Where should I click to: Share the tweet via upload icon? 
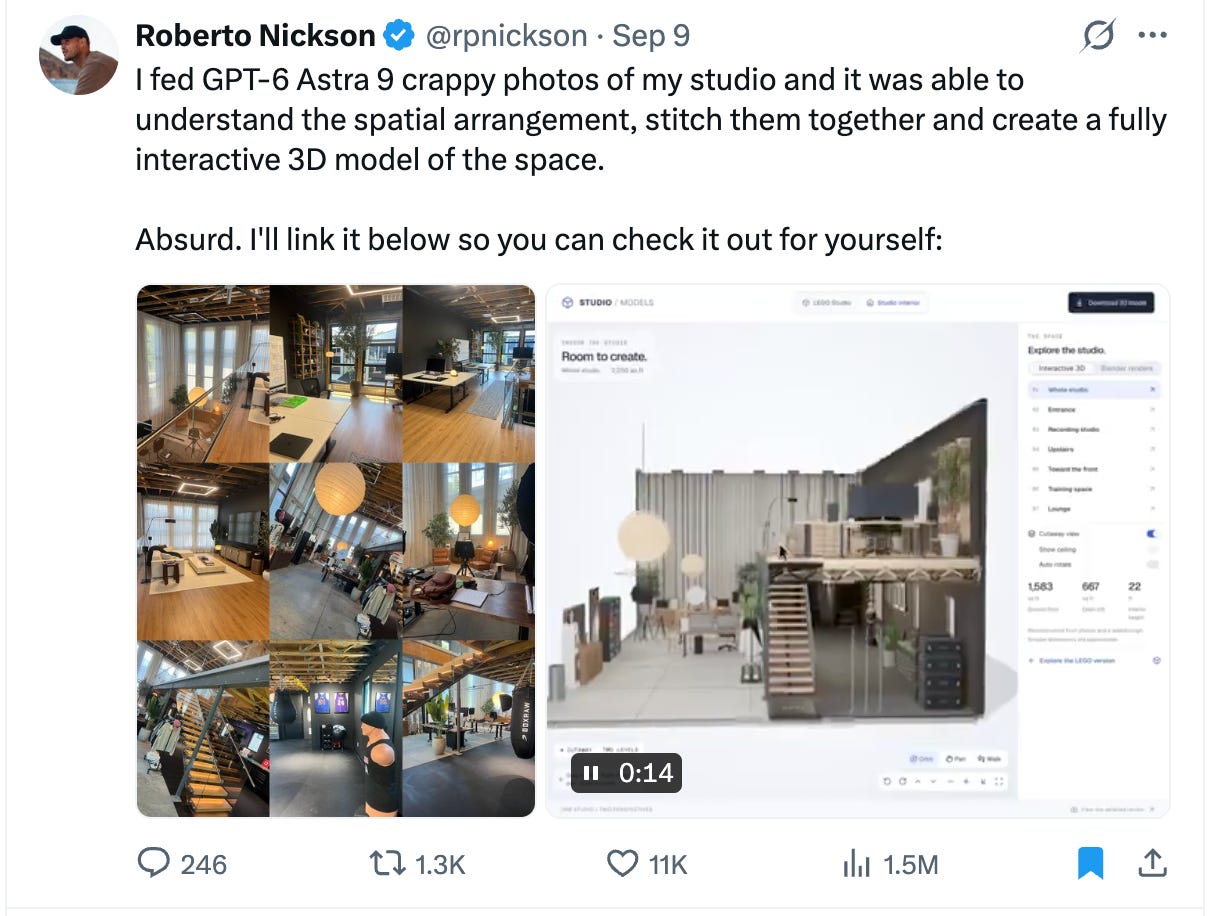(x=1151, y=861)
